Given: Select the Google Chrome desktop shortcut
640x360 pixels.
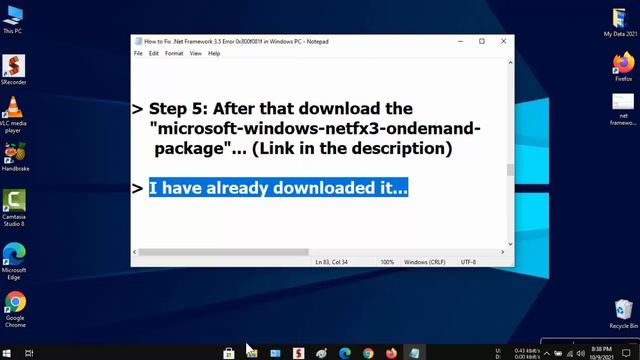Looking at the screenshot, I should [15, 309].
